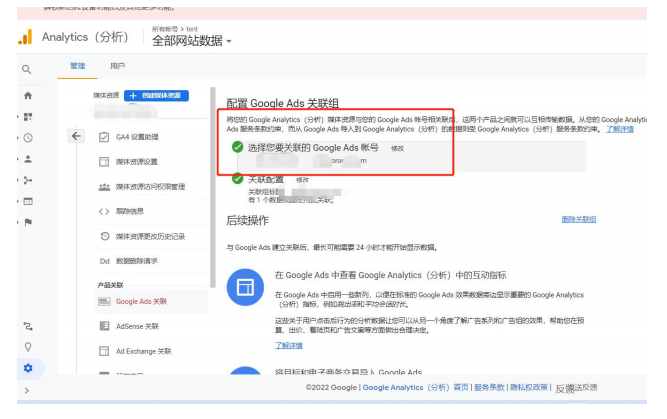The width and height of the screenshot is (667, 419).
Task: Click the GA4 设置助理 checkbox icon
Action: (x=104, y=137)
